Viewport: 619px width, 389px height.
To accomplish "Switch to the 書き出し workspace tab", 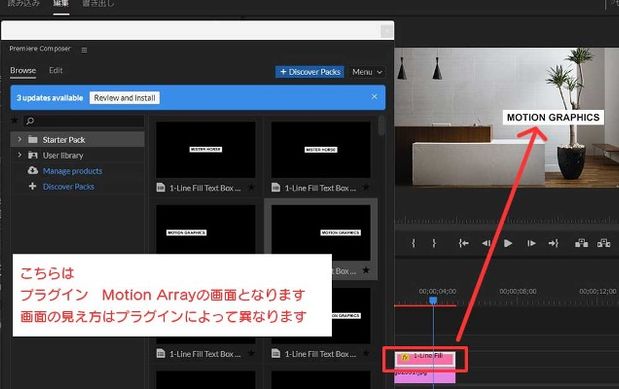I will tap(98, 4).
